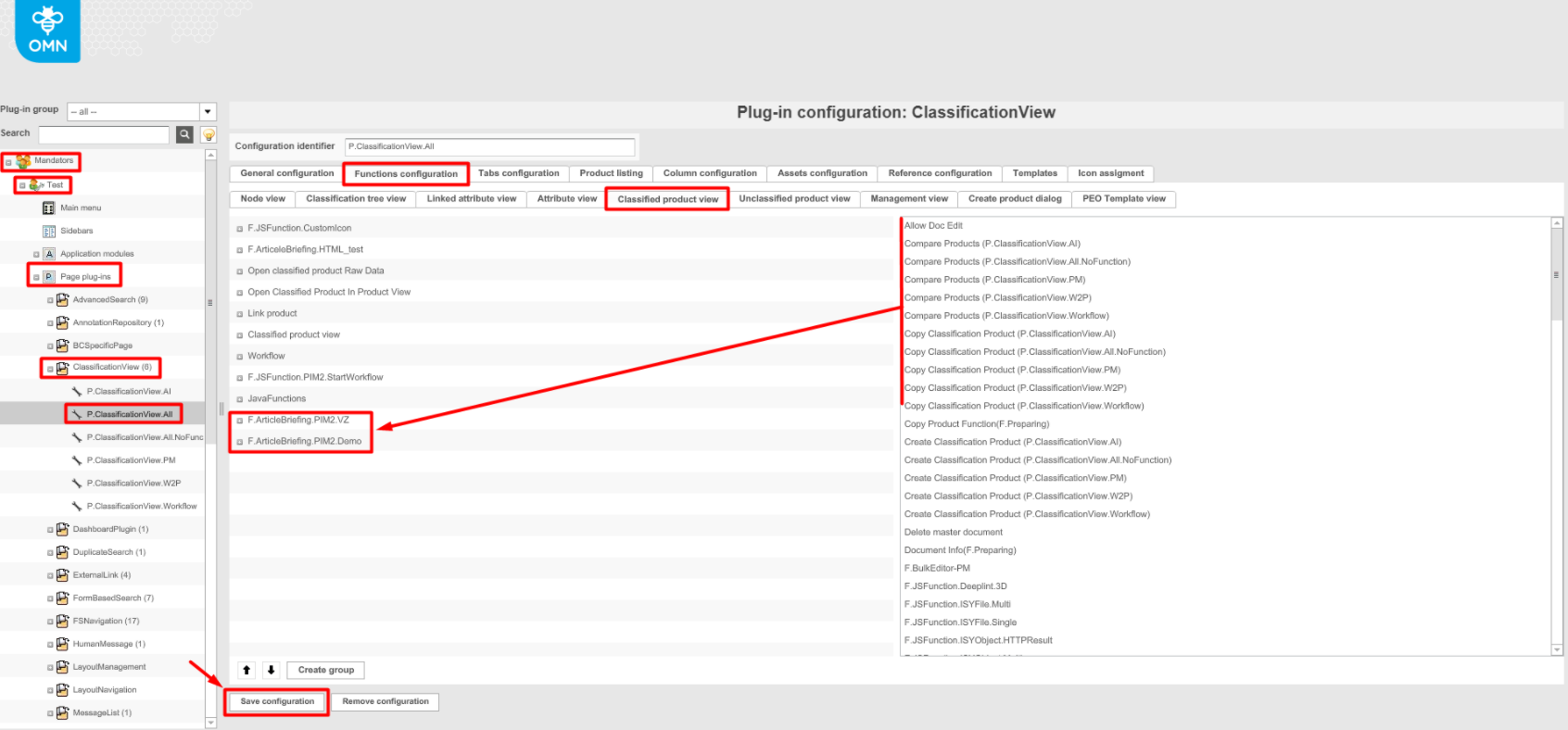Click the Application modules icon

tap(49, 254)
